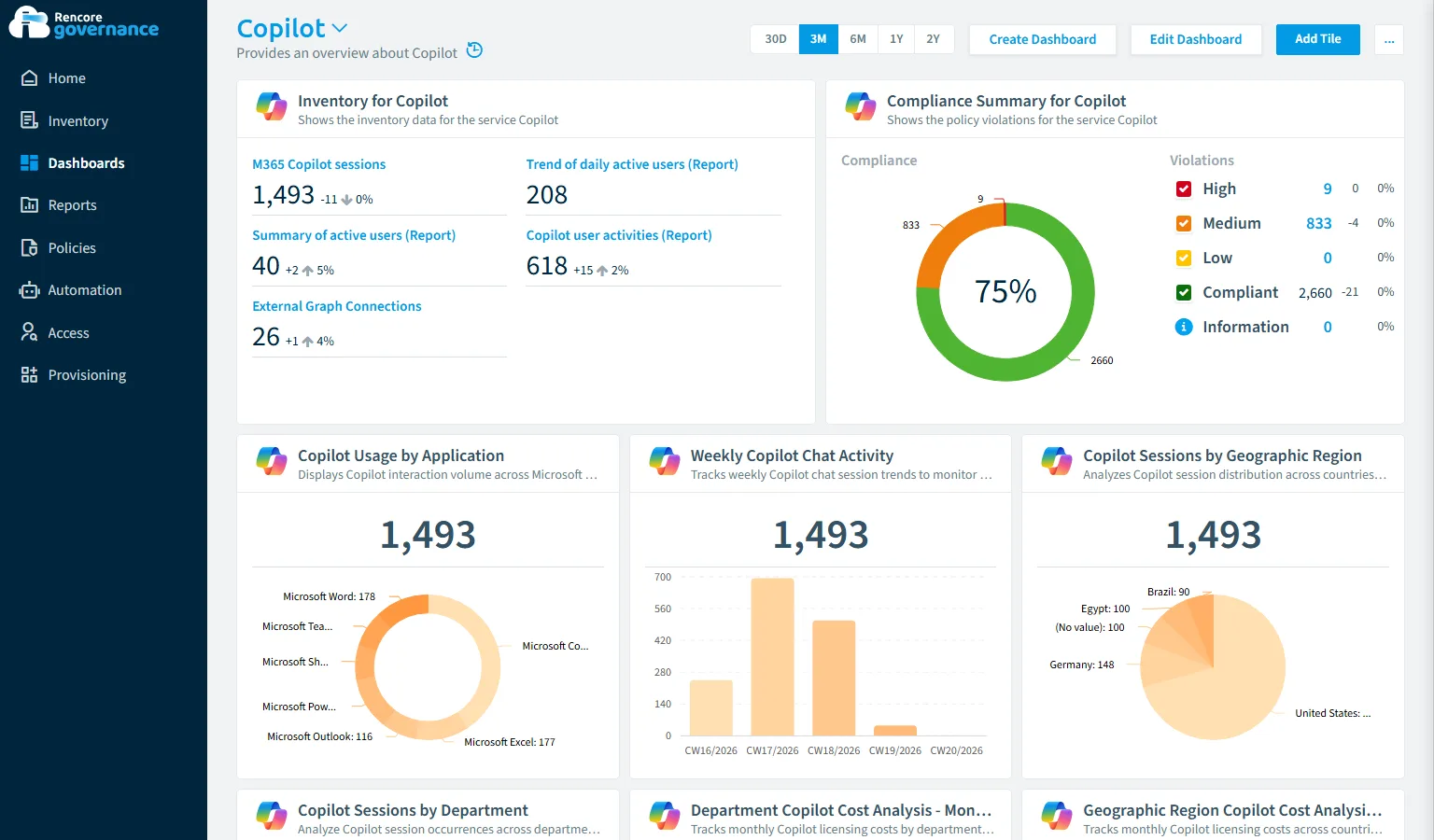This screenshot has width=1434, height=840.
Task: Click Copilot icon on Usage by Application tile
Action: point(272,461)
